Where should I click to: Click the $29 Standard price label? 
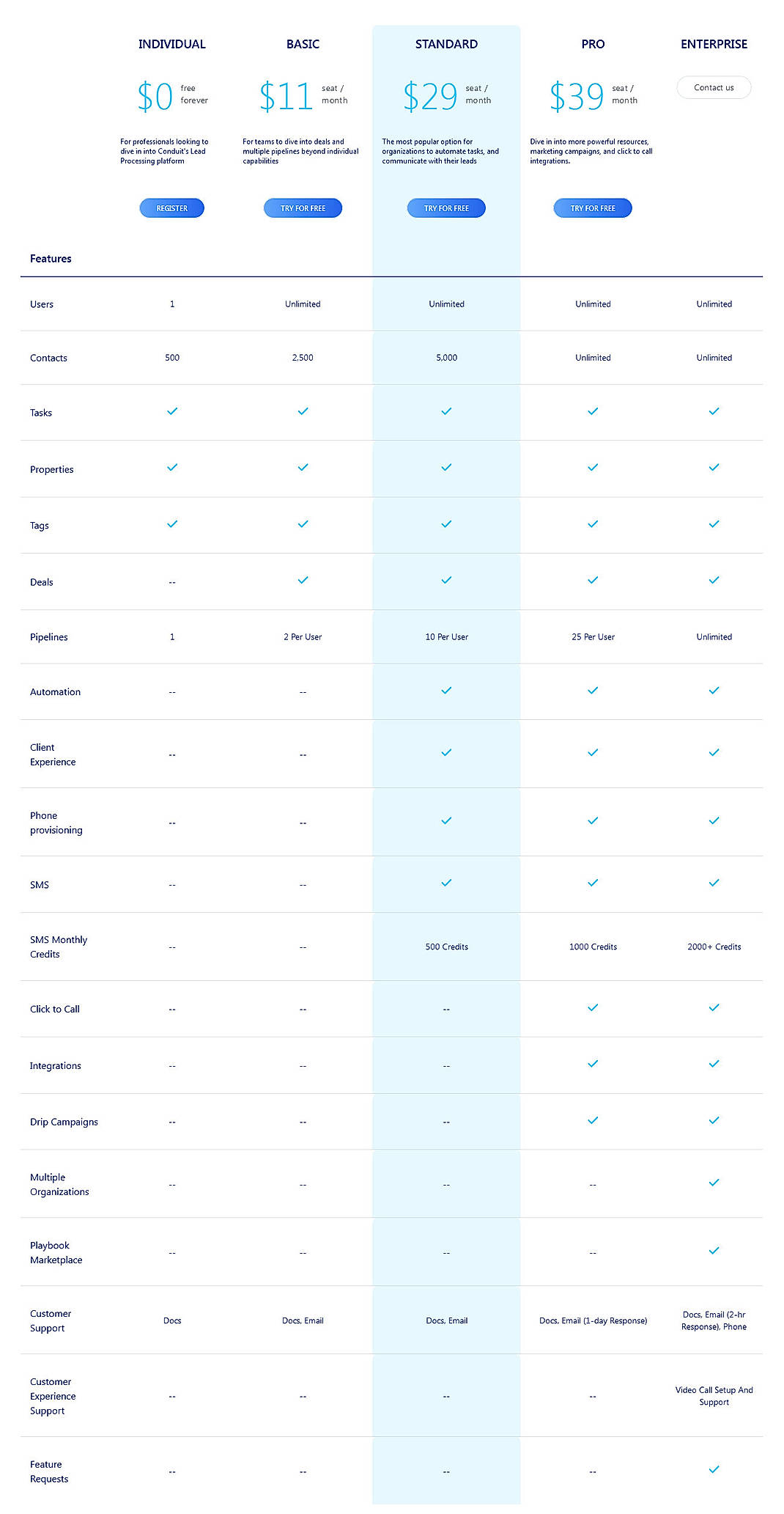click(427, 94)
